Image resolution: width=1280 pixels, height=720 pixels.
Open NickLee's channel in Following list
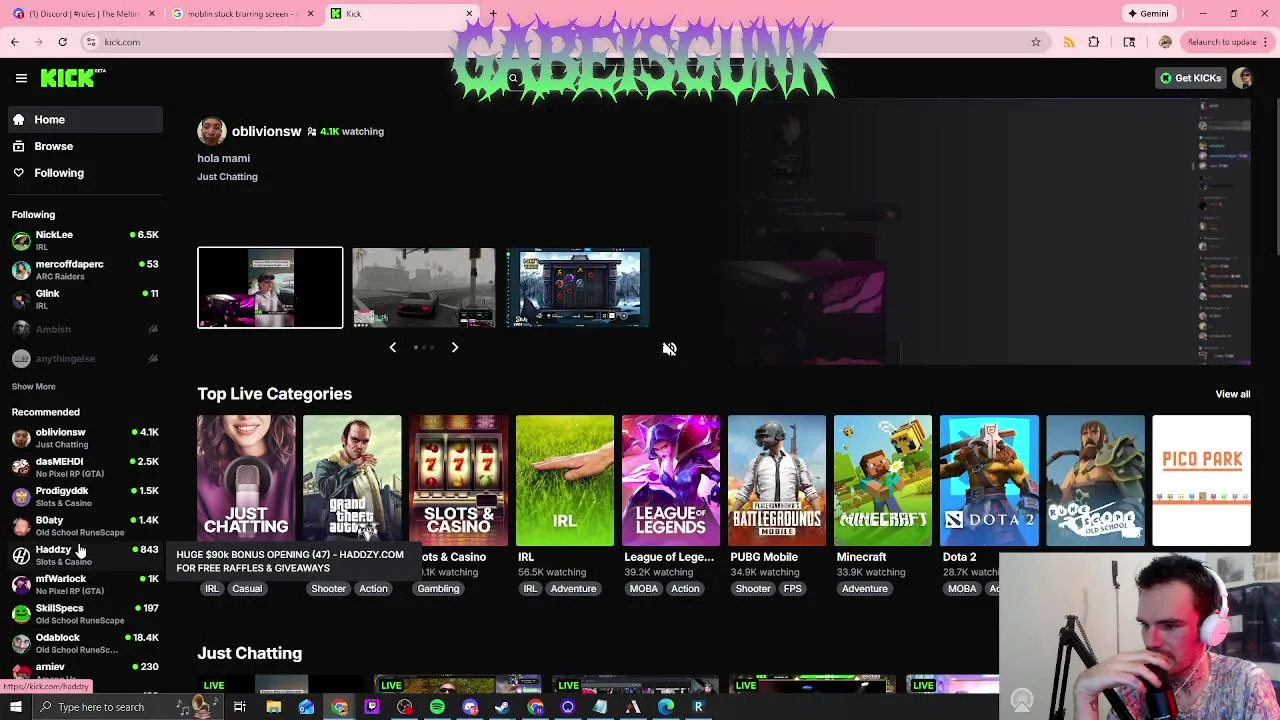click(x=85, y=240)
